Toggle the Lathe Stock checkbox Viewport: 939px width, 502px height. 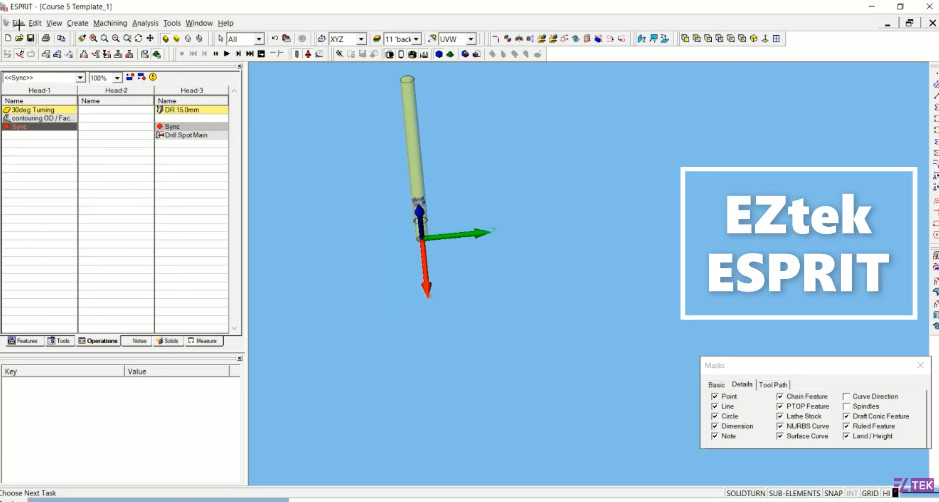(780, 417)
